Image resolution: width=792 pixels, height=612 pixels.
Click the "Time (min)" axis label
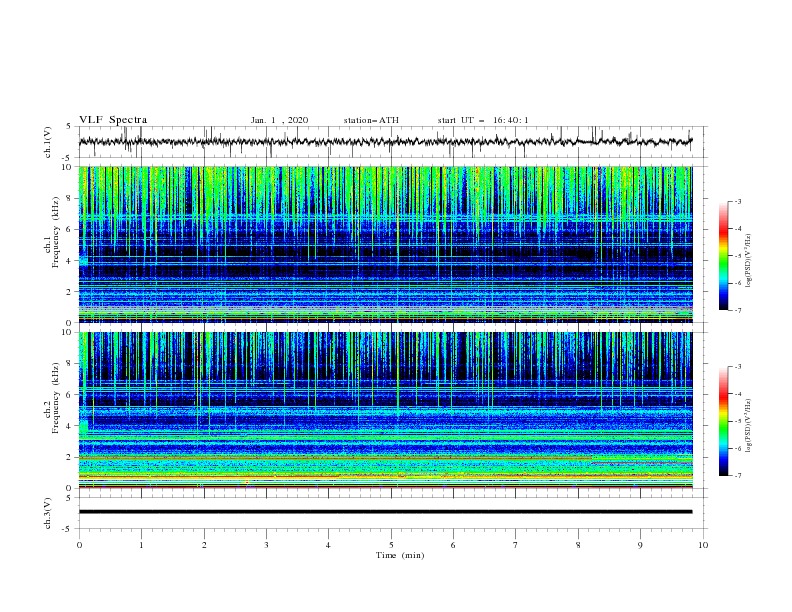pos(400,555)
